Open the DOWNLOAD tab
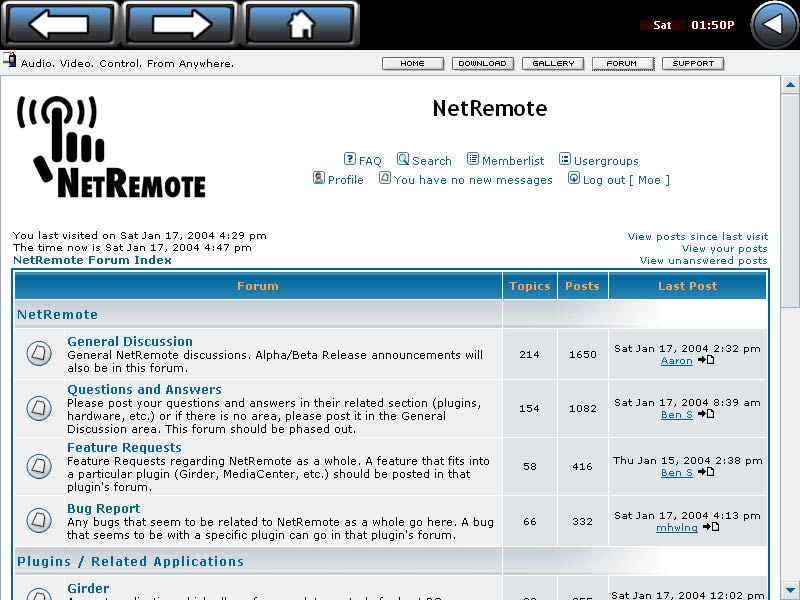Screen dimensions: 800x600 (483, 63)
